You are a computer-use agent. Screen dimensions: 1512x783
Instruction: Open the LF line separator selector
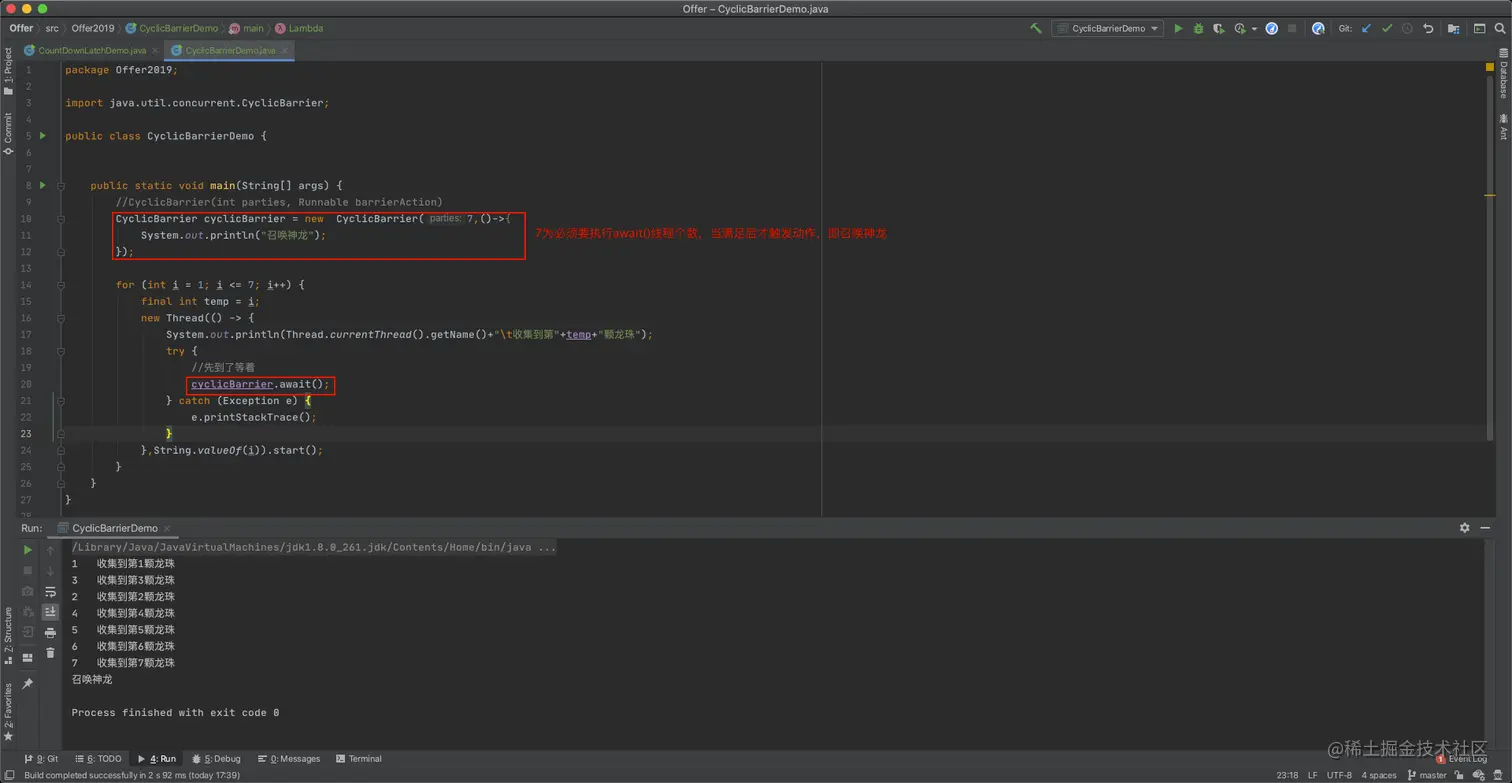(1313, 775)
